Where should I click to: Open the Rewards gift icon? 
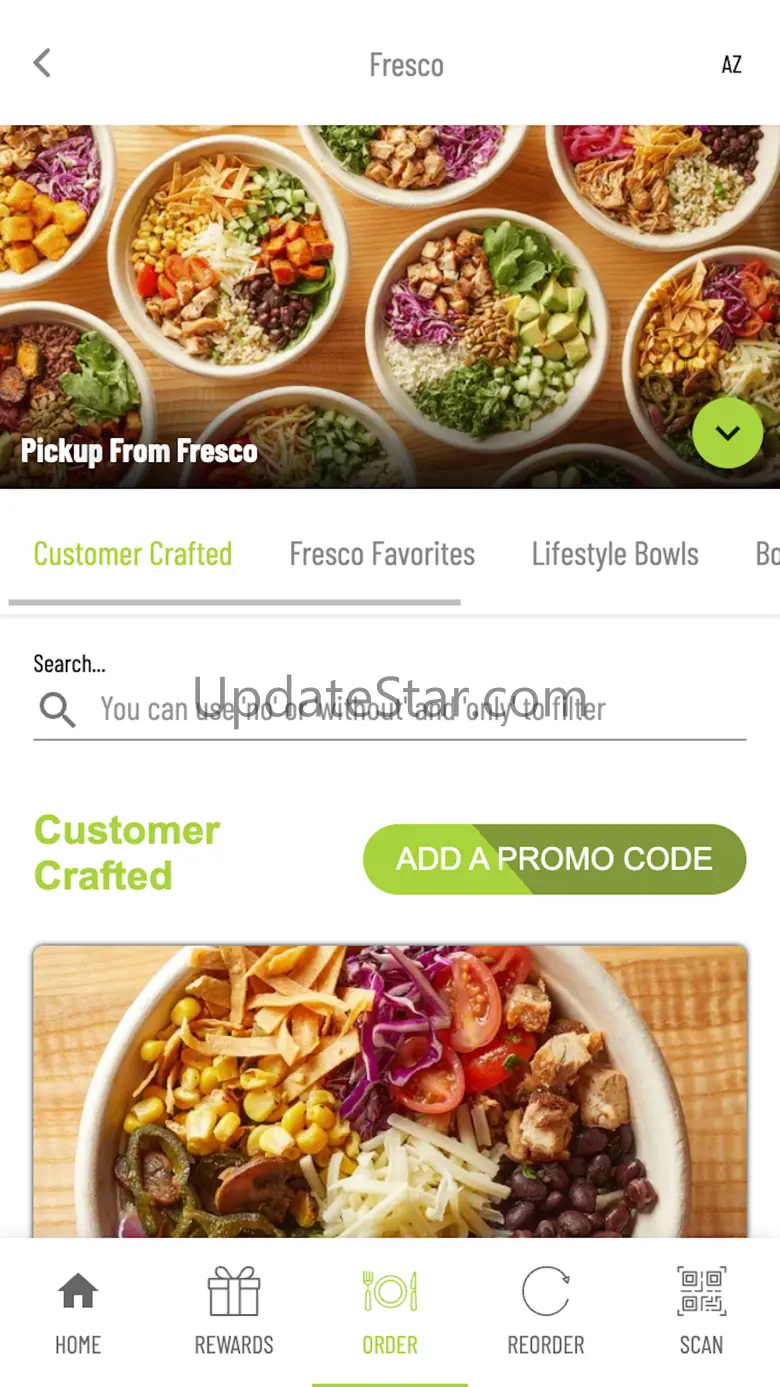234,1291
